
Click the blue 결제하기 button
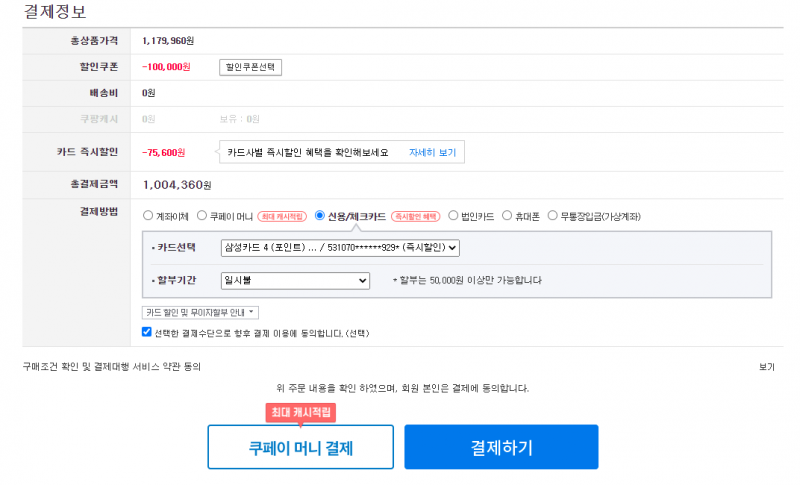[x=501, y=447]
